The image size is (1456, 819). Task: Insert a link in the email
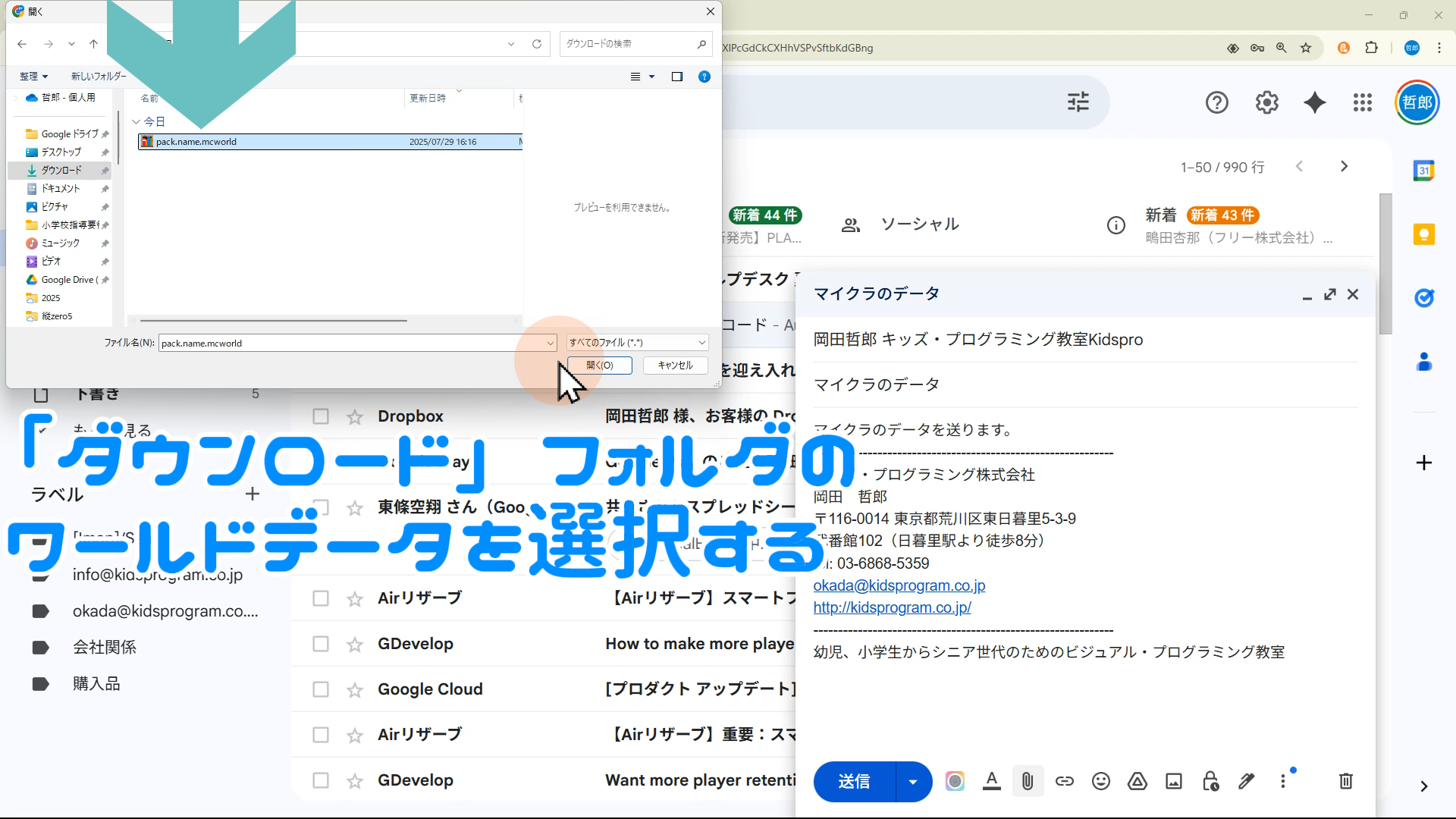[x=1064, y=781]
